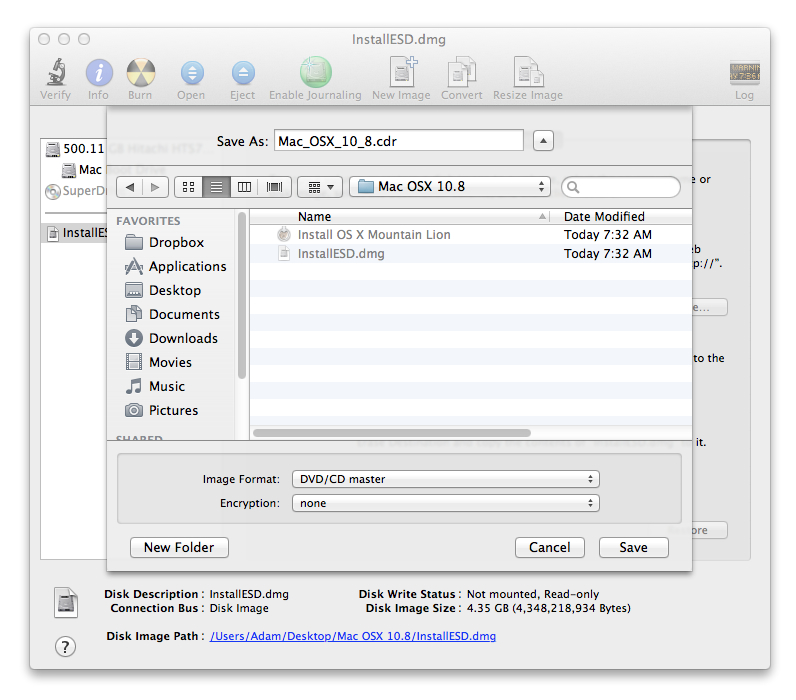The height and width of the screenshot is (700, 796).
Task: Sort files by Name column header
Action: (400, 217)
